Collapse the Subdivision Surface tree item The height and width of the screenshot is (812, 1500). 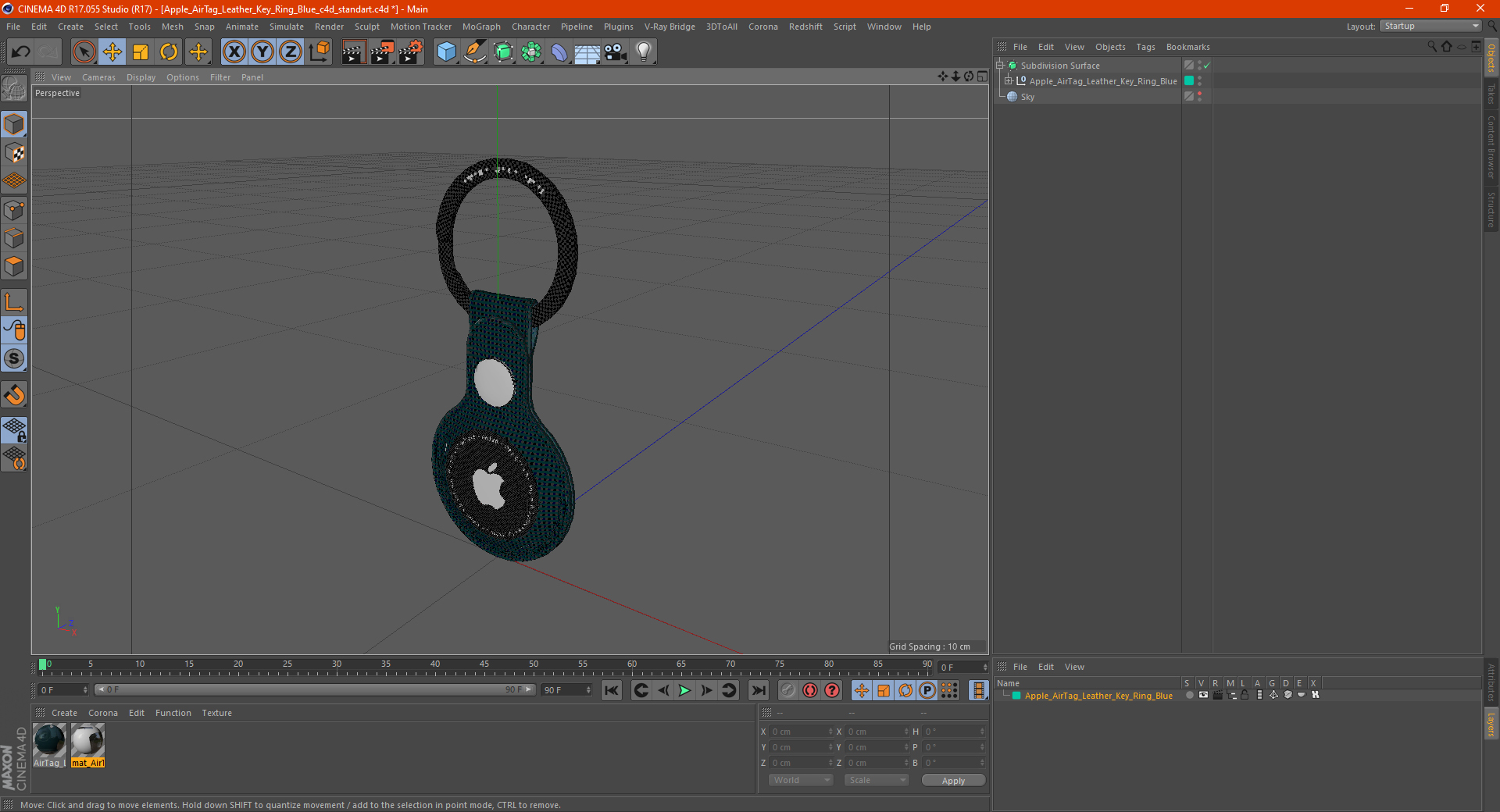(999, 66)
